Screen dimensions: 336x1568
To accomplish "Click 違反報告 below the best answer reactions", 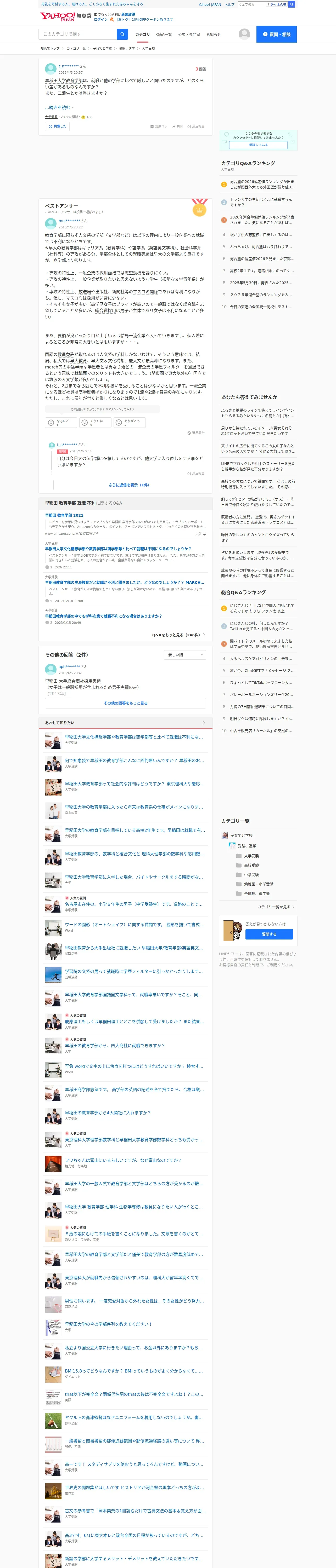I will pyautogui.click(x=196, y=433).
